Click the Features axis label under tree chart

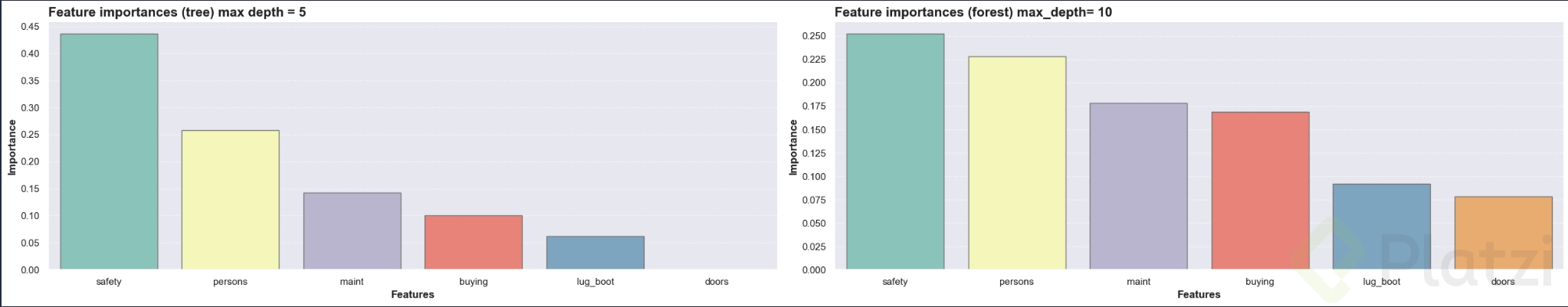pos(412,295)
